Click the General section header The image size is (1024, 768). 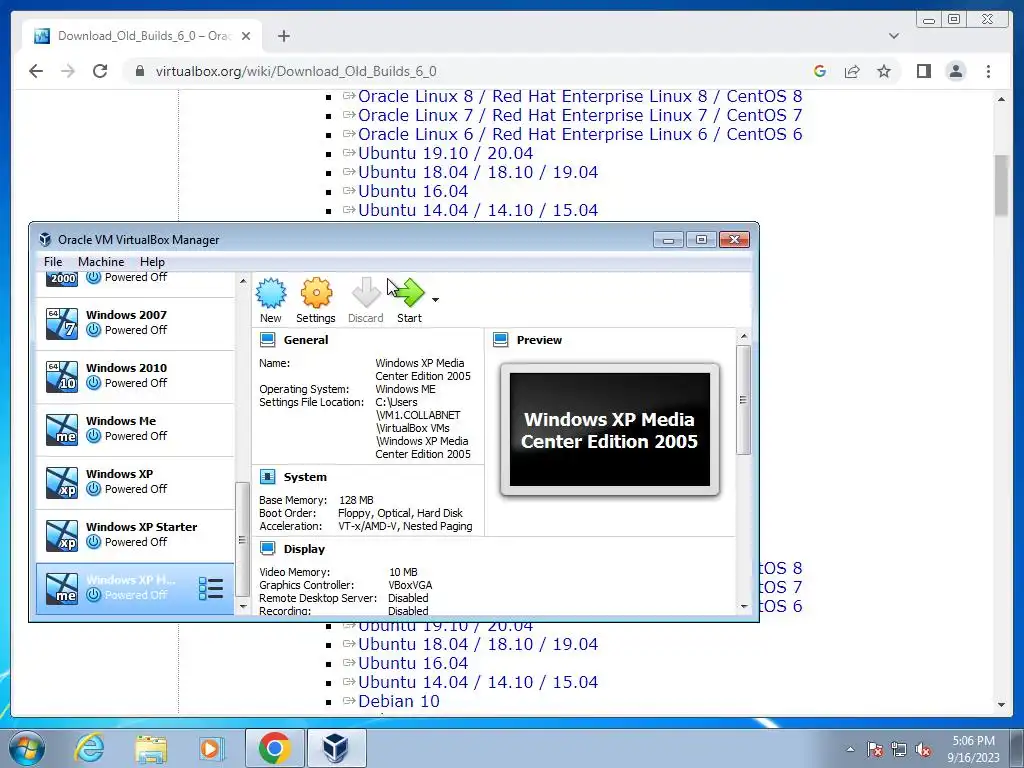pyautogui.click(x=306, y=340)
